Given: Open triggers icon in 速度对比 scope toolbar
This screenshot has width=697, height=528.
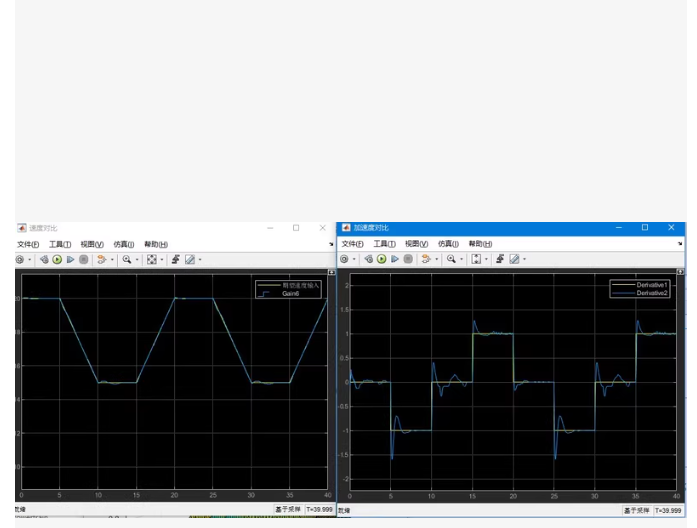Looking at the screenshot, I should [x=176, y=260].
